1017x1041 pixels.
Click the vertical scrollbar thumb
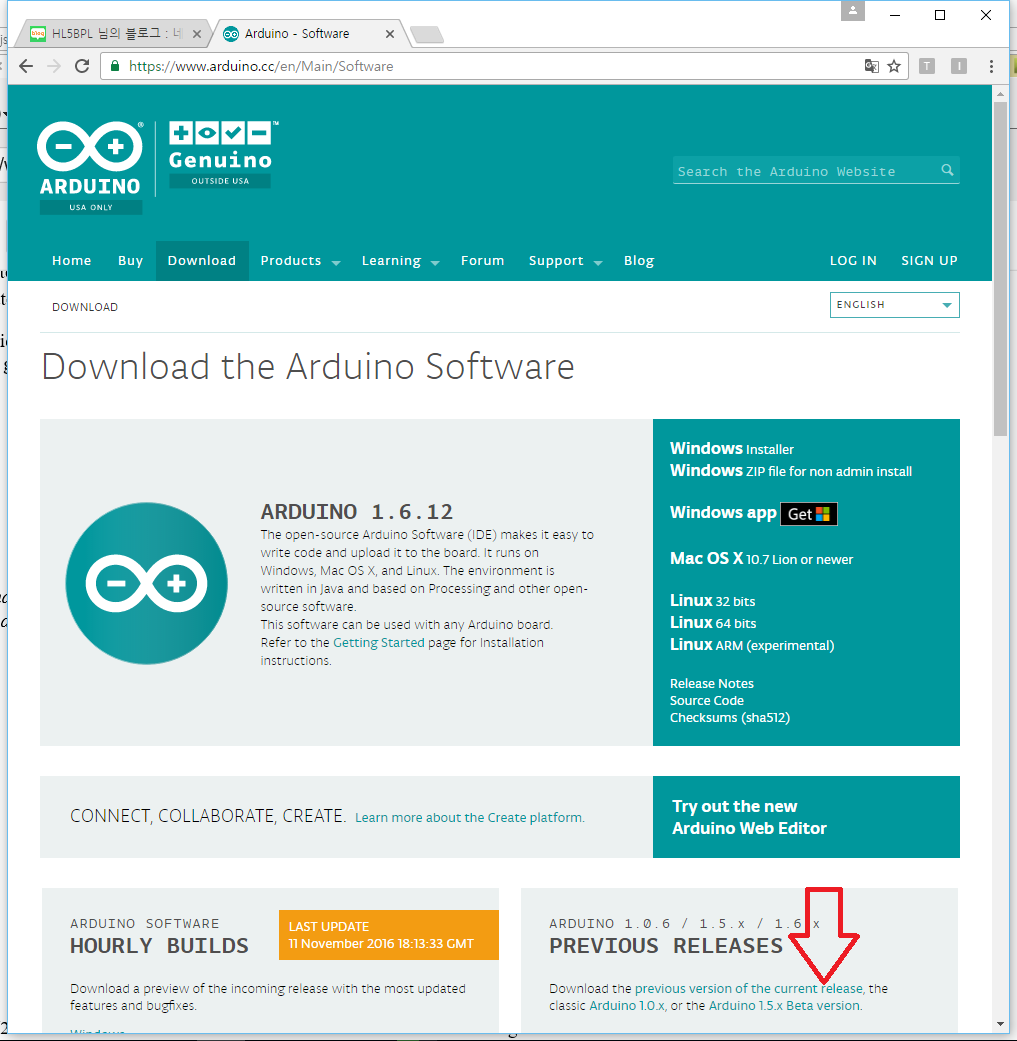pyautogui.click(x=1000, y=268)
